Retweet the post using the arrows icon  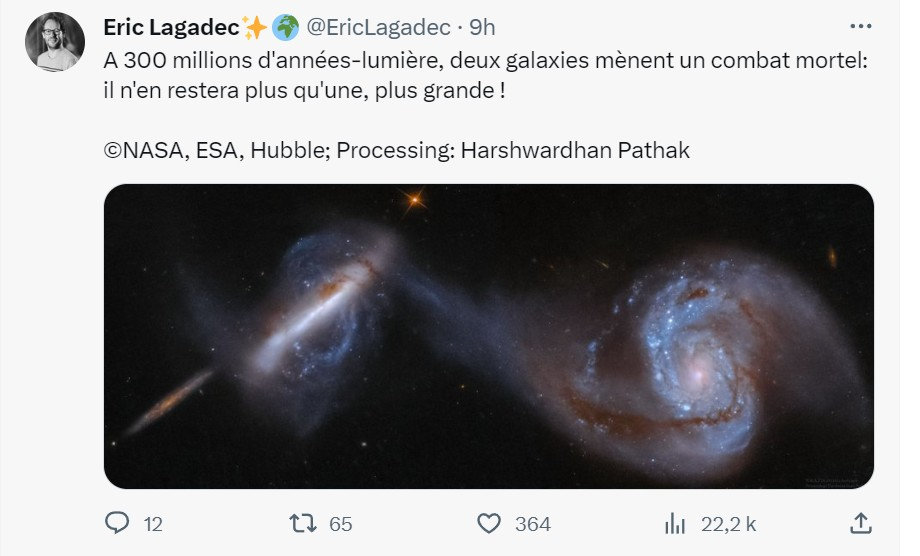tap(303, 523)
